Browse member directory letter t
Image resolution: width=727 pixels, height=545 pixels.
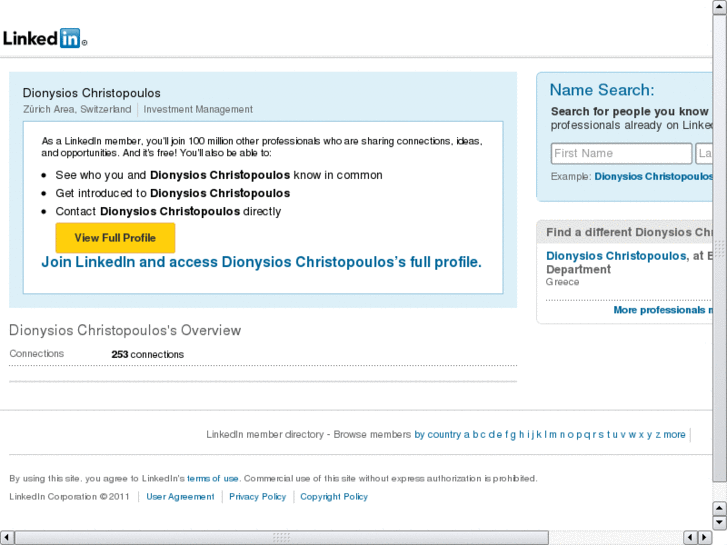point(608,435)
